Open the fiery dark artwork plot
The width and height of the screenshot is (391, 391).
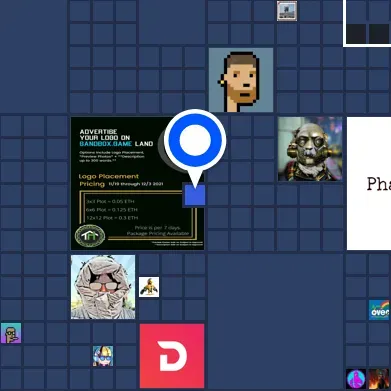[x=379, y=379]
